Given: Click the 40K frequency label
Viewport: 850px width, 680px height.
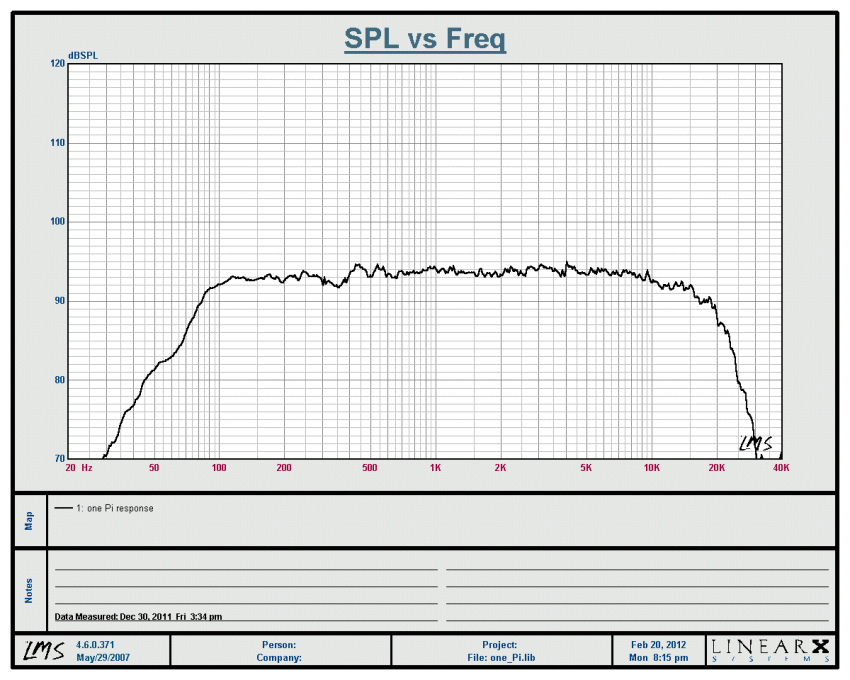Looking at the screenshot, I should (x=779, y=468).
